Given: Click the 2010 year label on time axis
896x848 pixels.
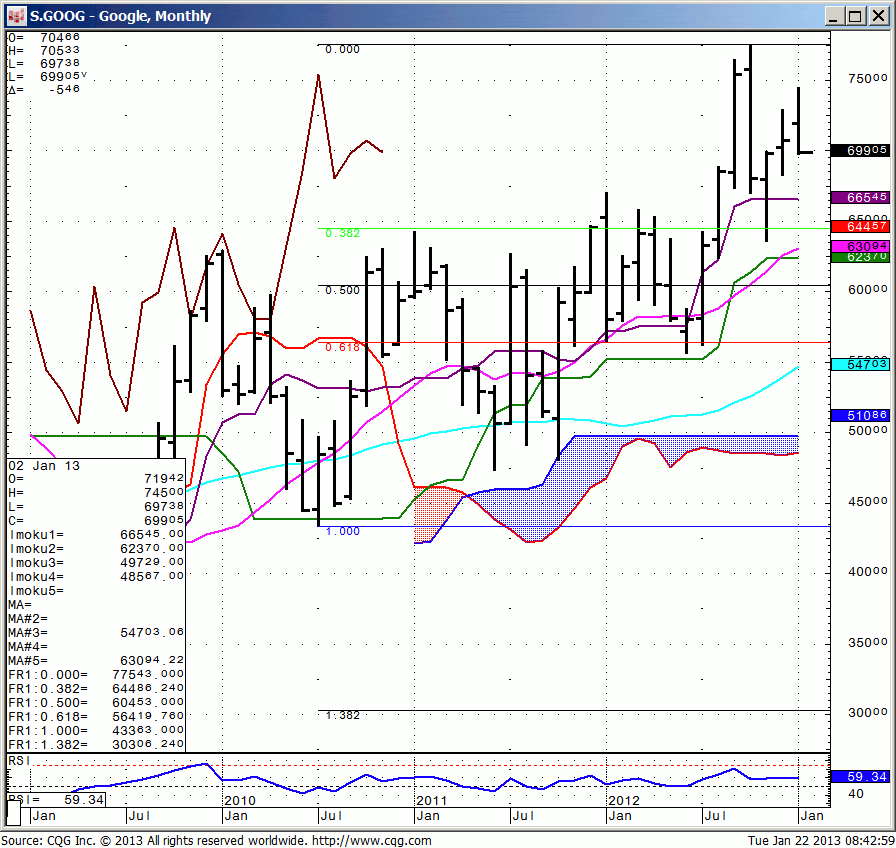Looking at the screenshot, I should pos(240,800).
